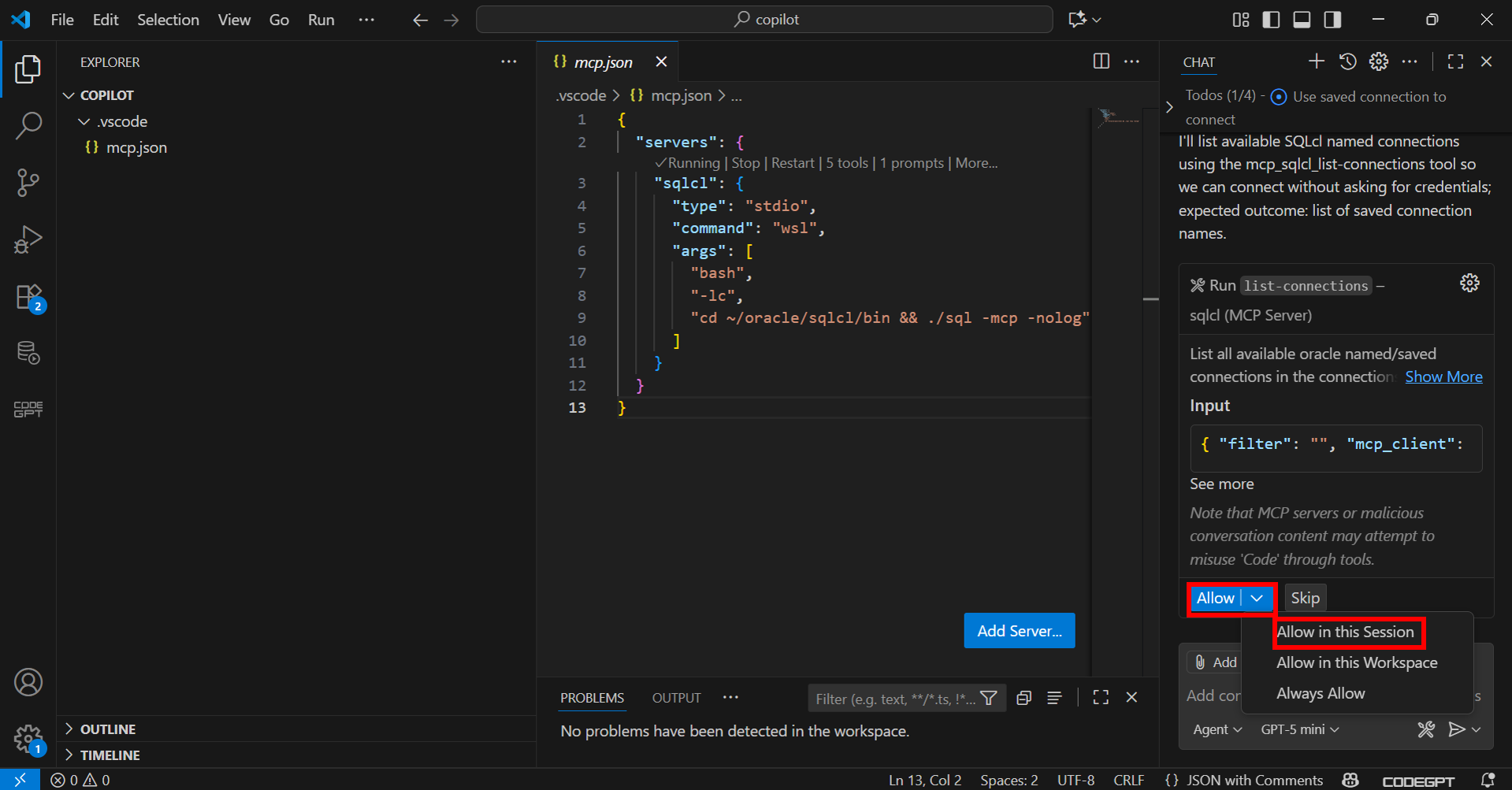1512x790 pixels.
Task: Switch to the OUTPUT panel tab
Action: [x=676, y=698]
